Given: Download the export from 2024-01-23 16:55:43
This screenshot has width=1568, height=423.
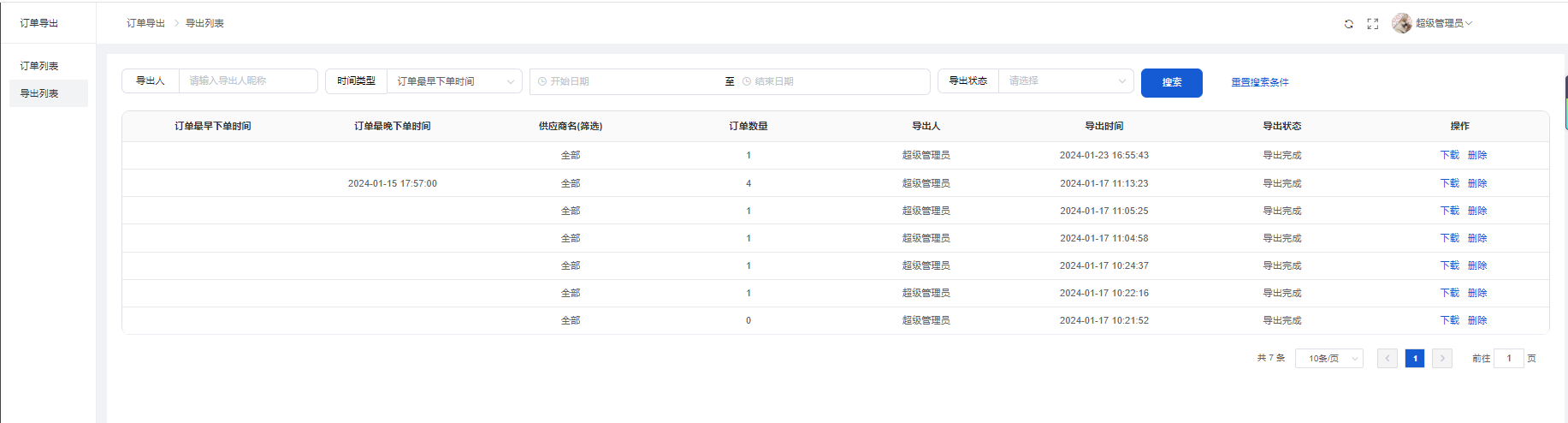Looking at the screenshot, I should (1449, 155).
